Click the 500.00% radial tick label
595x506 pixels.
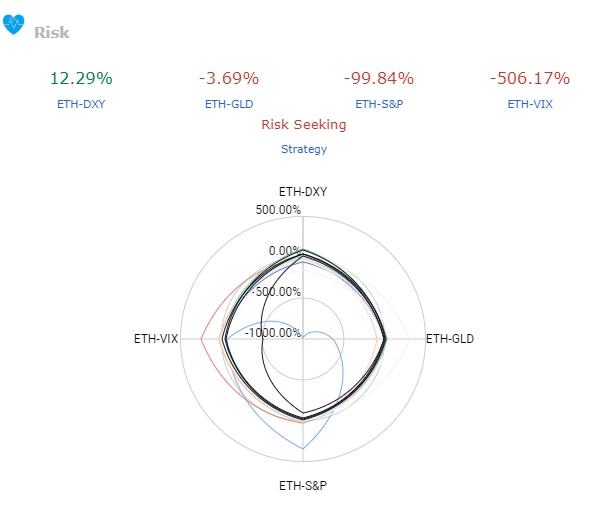click(278, 210)
